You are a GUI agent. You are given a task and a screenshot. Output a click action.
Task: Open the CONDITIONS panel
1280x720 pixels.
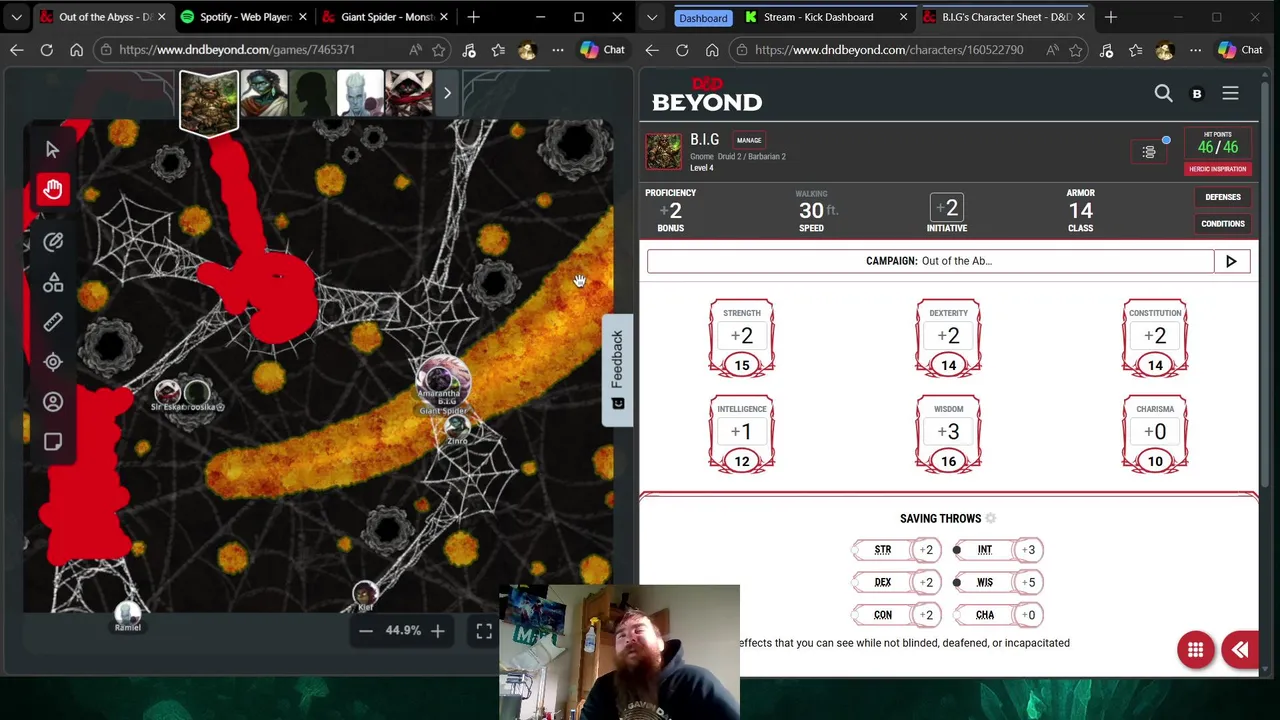[x=1222, y=224]
